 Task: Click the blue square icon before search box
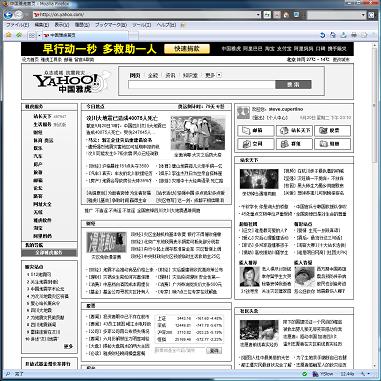[x=296, y=15]
